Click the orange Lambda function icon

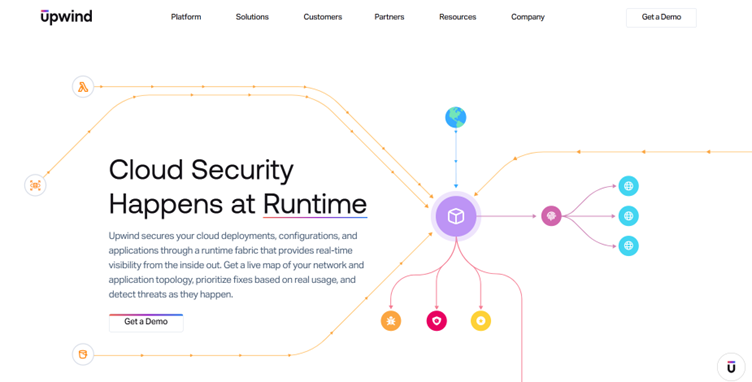pos(83,87)
